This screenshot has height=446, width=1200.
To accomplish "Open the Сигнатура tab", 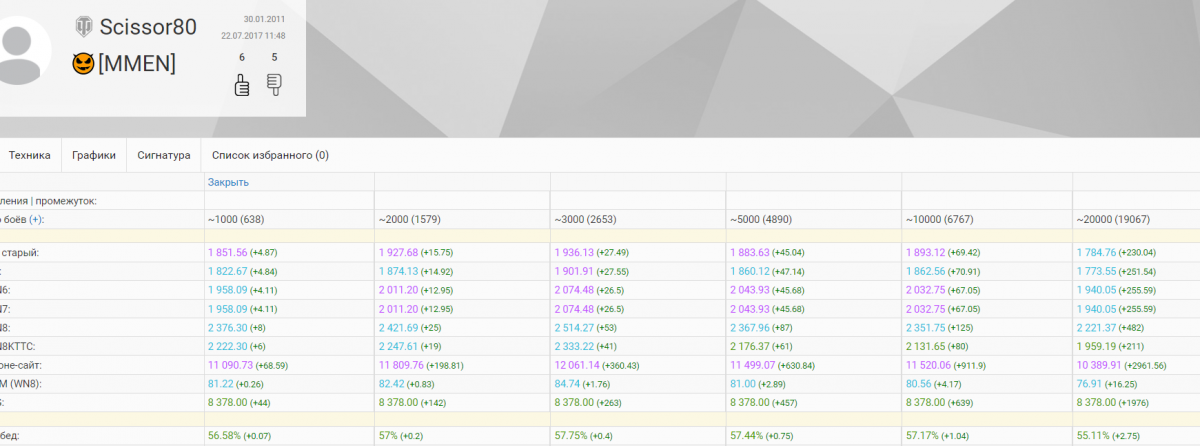I will tap(163, 155).
